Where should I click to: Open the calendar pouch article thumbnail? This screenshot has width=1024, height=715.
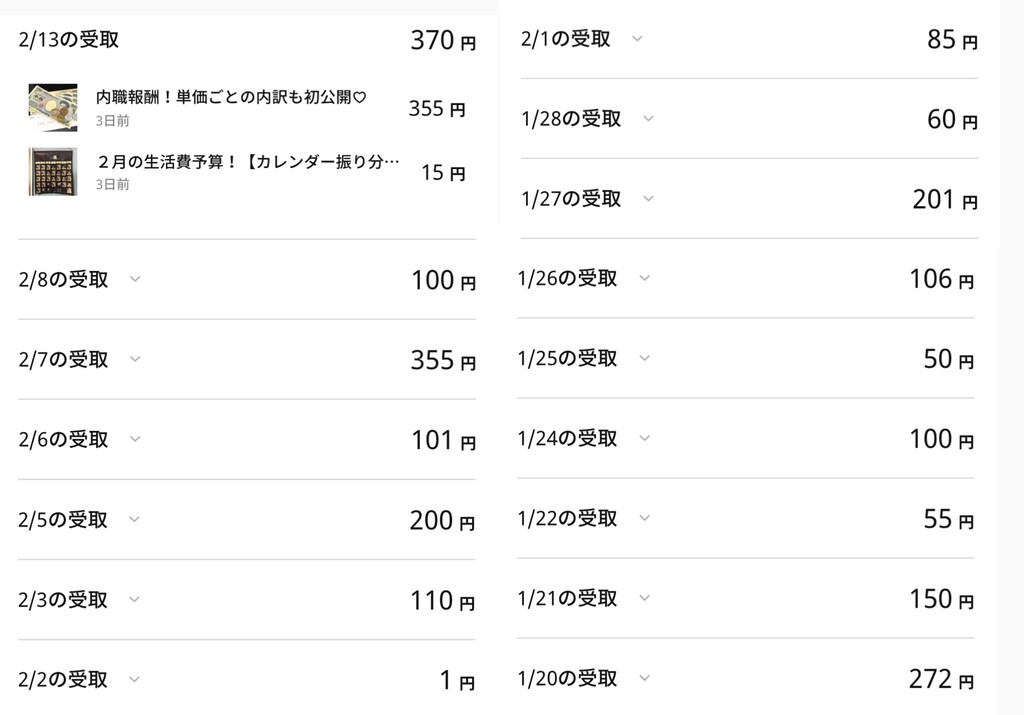click(53, 172)
